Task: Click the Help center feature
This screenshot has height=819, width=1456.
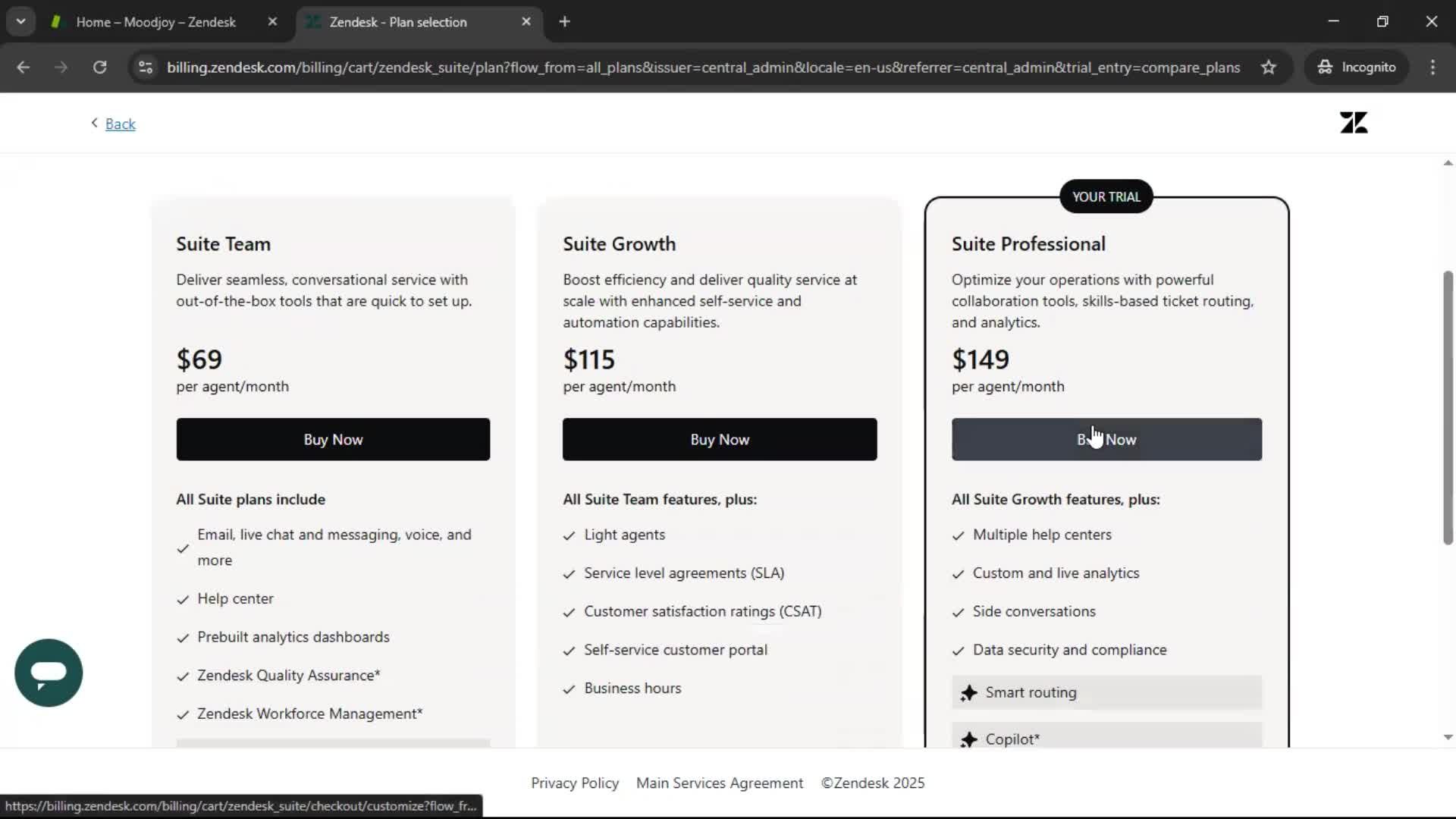Action: point(235,599)
